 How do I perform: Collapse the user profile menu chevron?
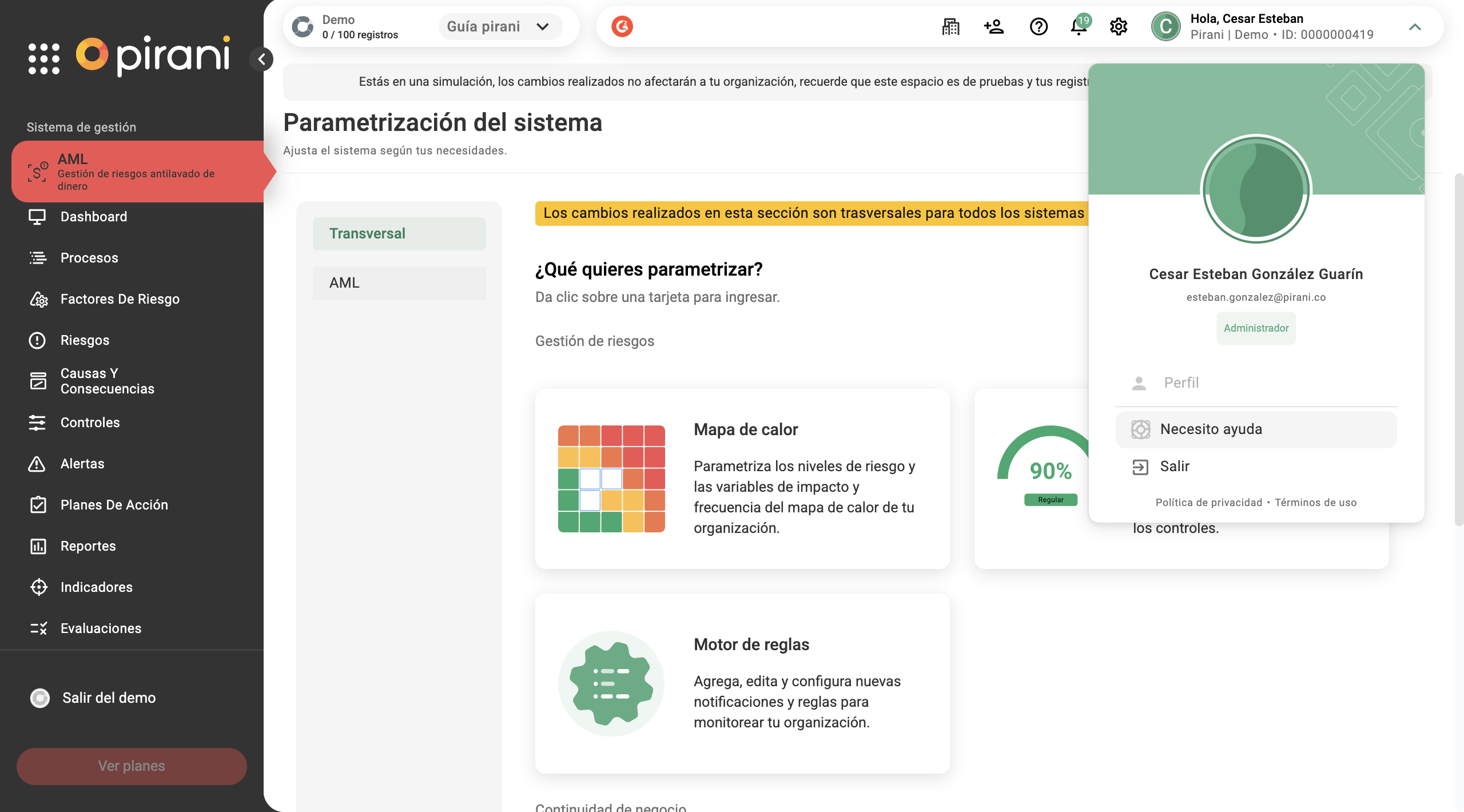(1415, 27)
